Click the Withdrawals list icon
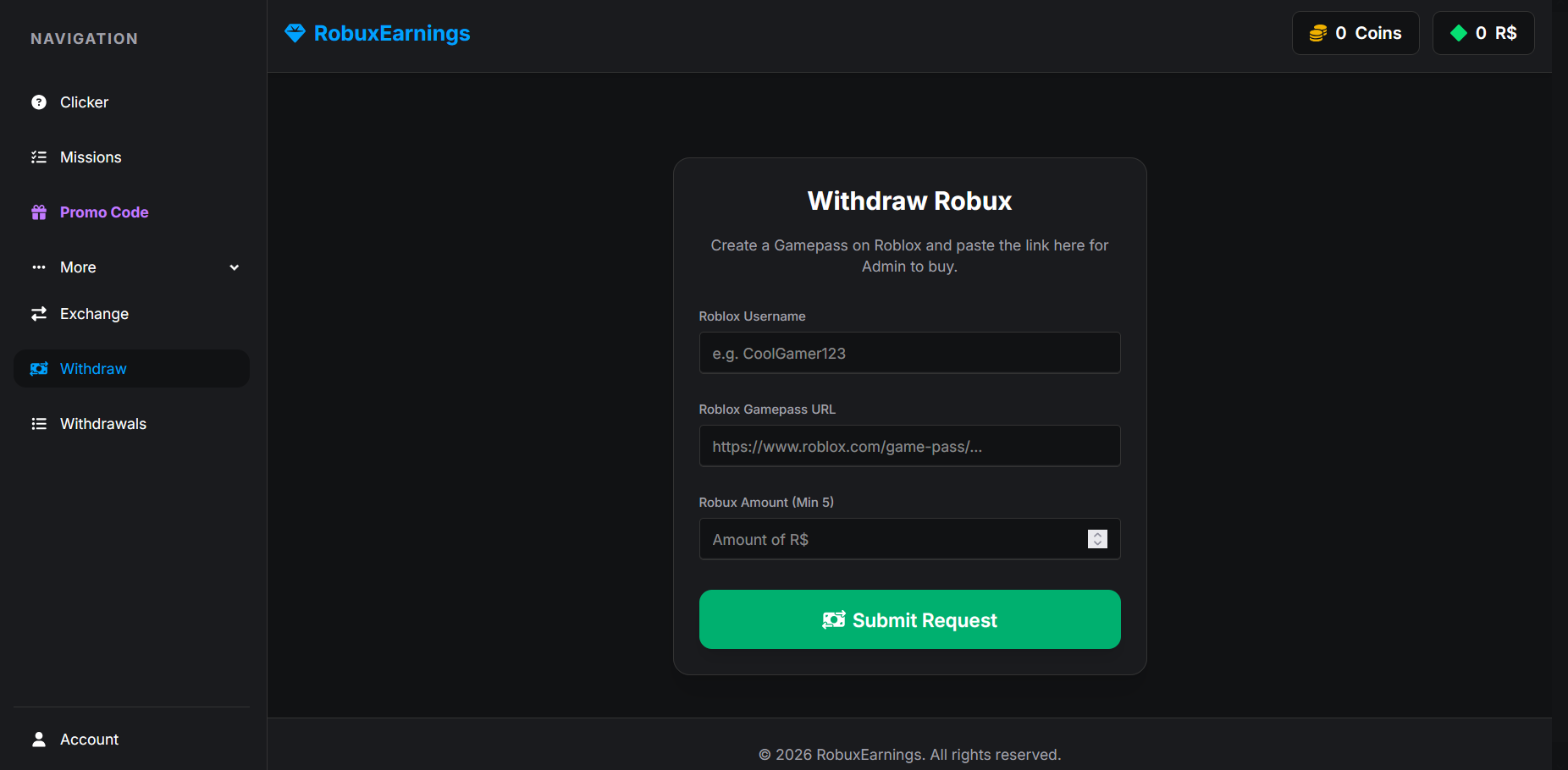 click(39, 424)
